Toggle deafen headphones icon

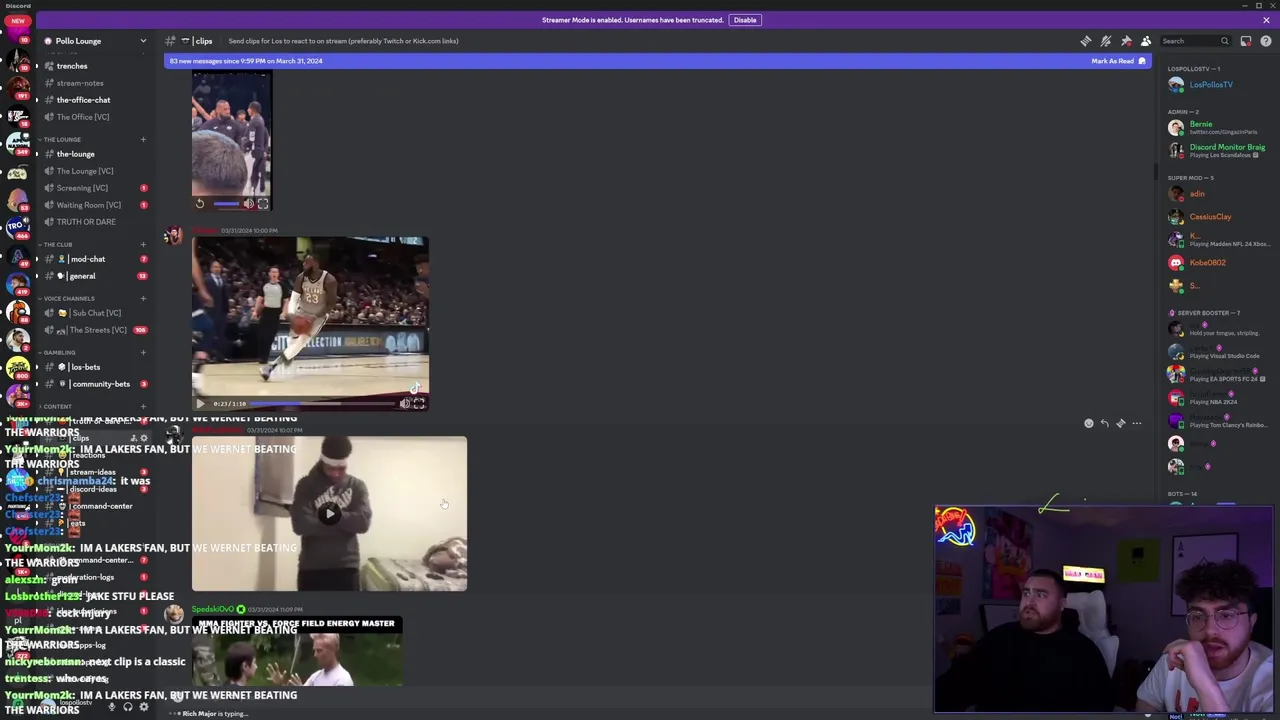pos(128,707)
